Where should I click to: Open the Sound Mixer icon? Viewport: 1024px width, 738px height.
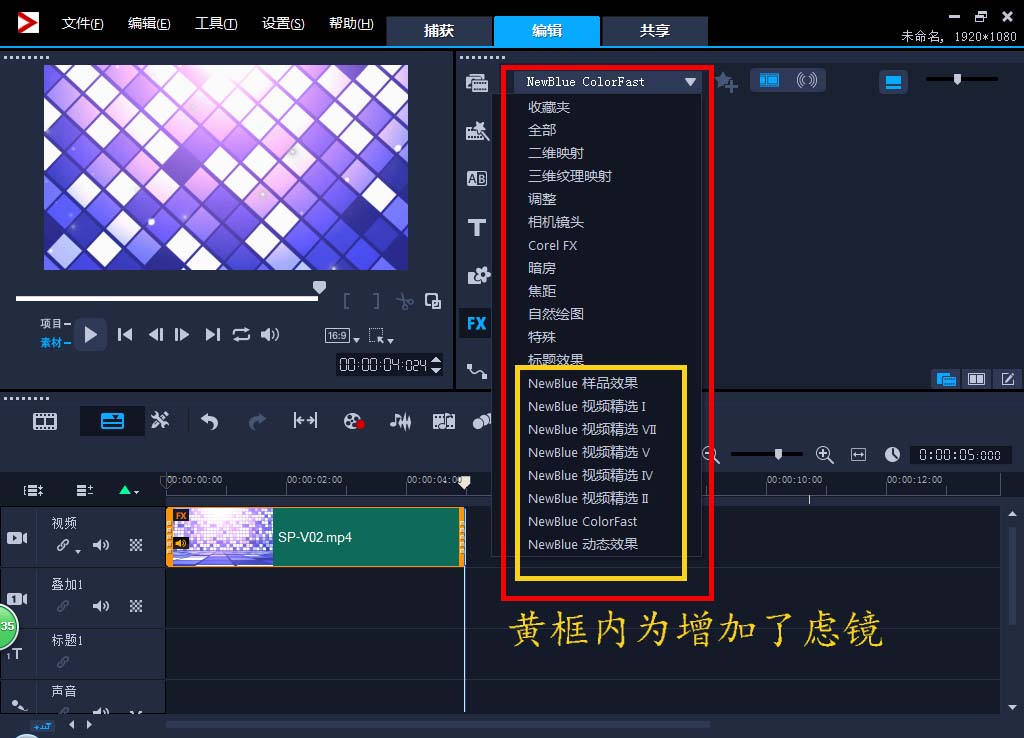click(x=400, y=421)
